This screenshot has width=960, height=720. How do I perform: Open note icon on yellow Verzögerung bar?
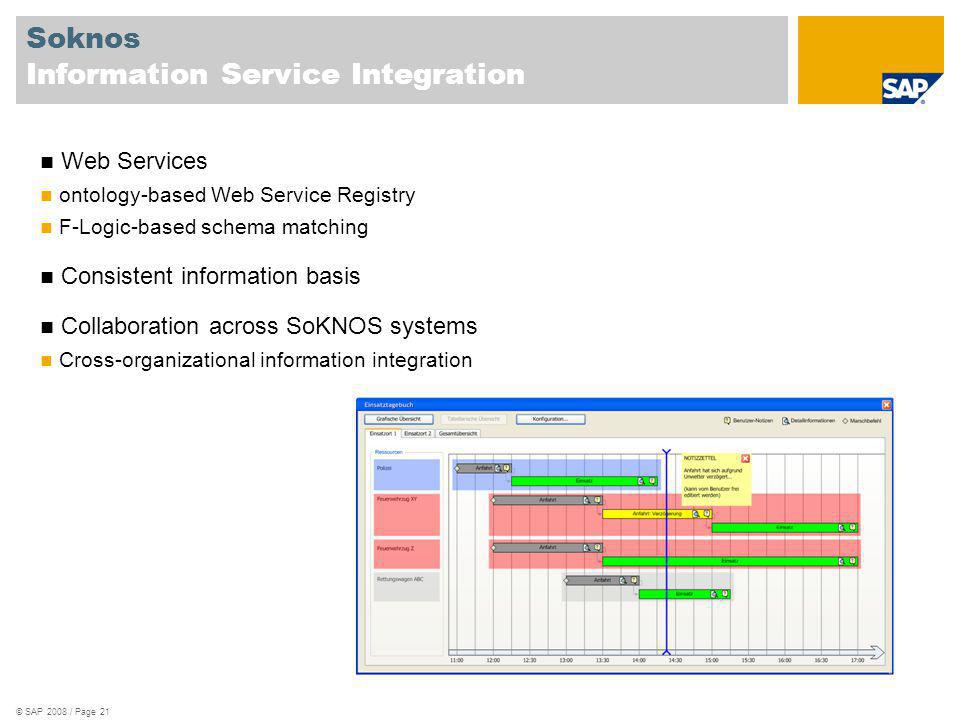[707, 514]
